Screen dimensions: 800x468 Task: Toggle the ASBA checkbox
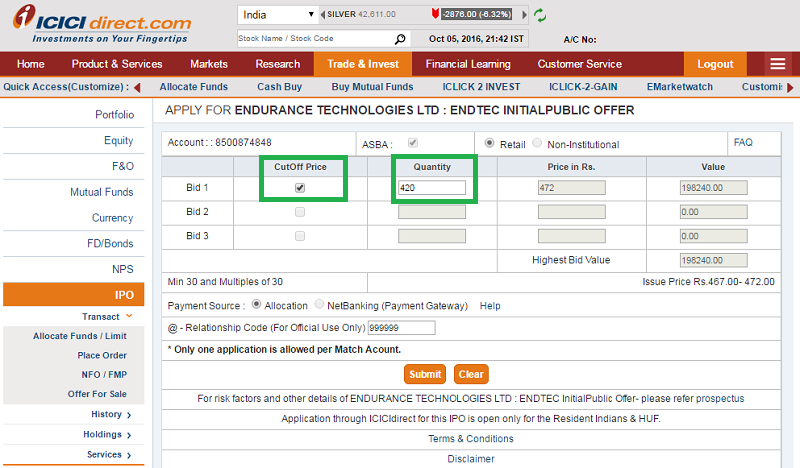[413, 143]
